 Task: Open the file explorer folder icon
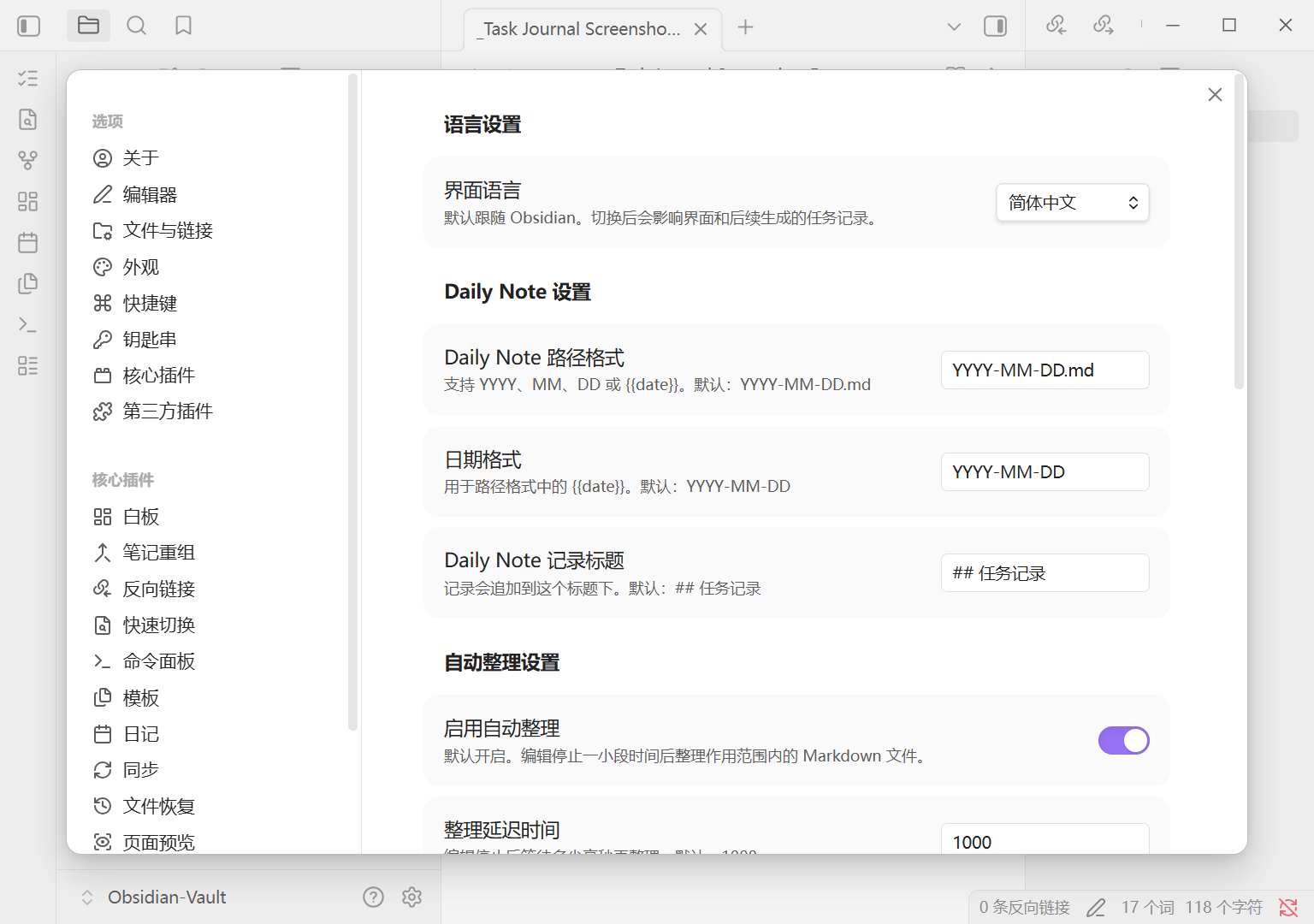click(x=89, y=26)
